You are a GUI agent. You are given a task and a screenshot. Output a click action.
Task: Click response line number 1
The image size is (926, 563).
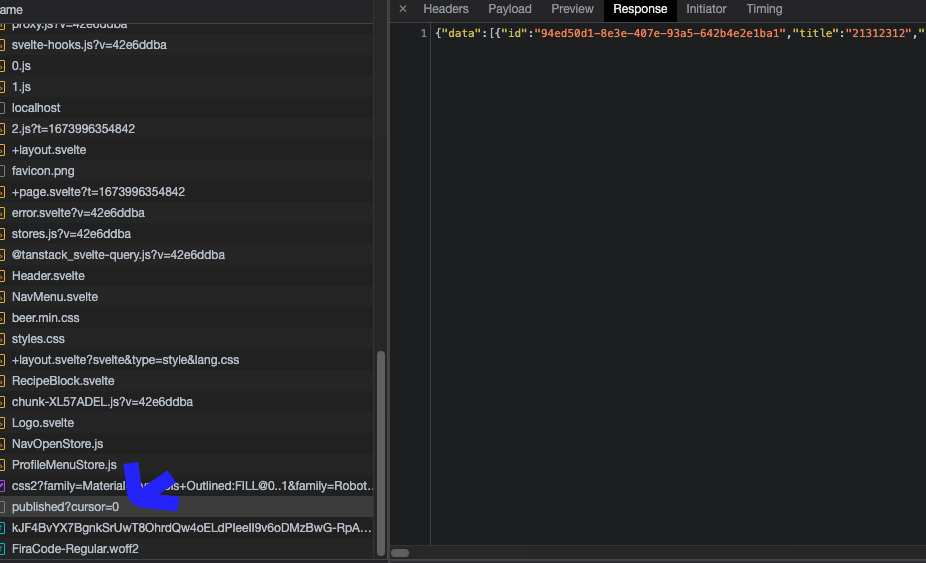pyautogui.click(x=423, y=33)
